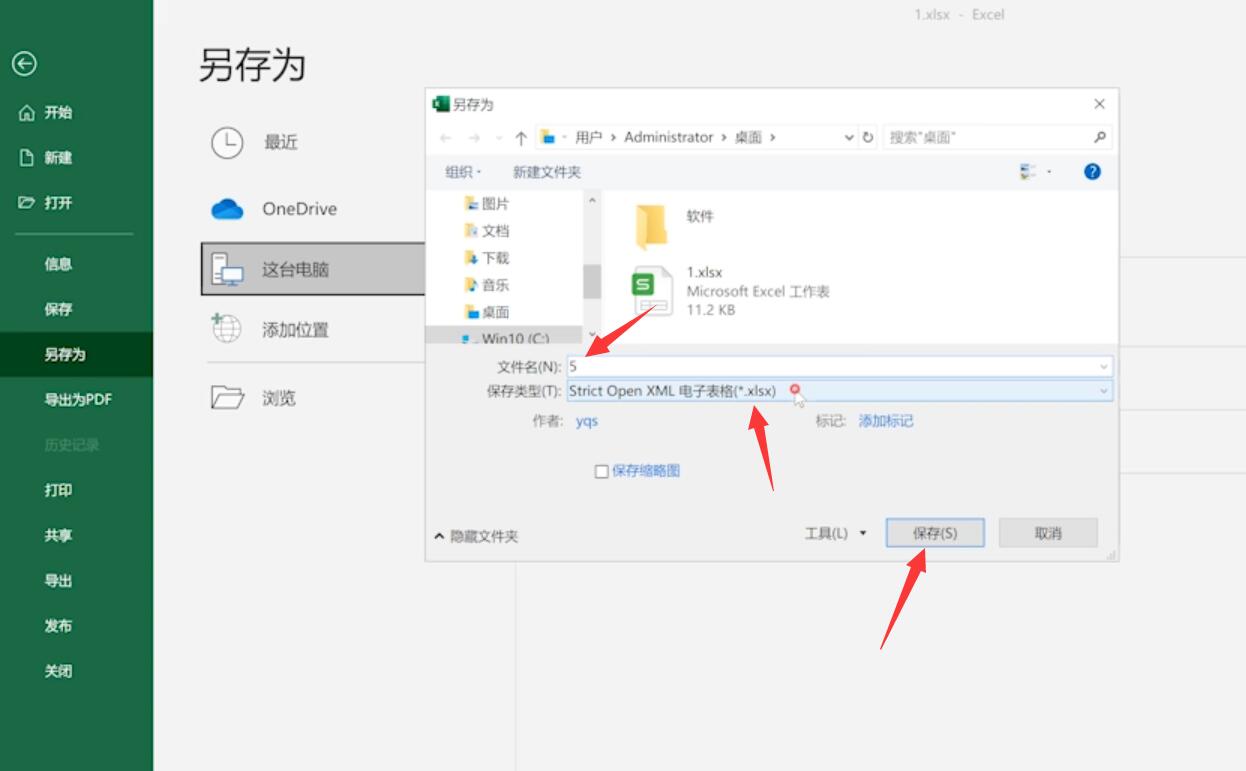Open the 工具(L) dropdown

(x=836, y=534)
